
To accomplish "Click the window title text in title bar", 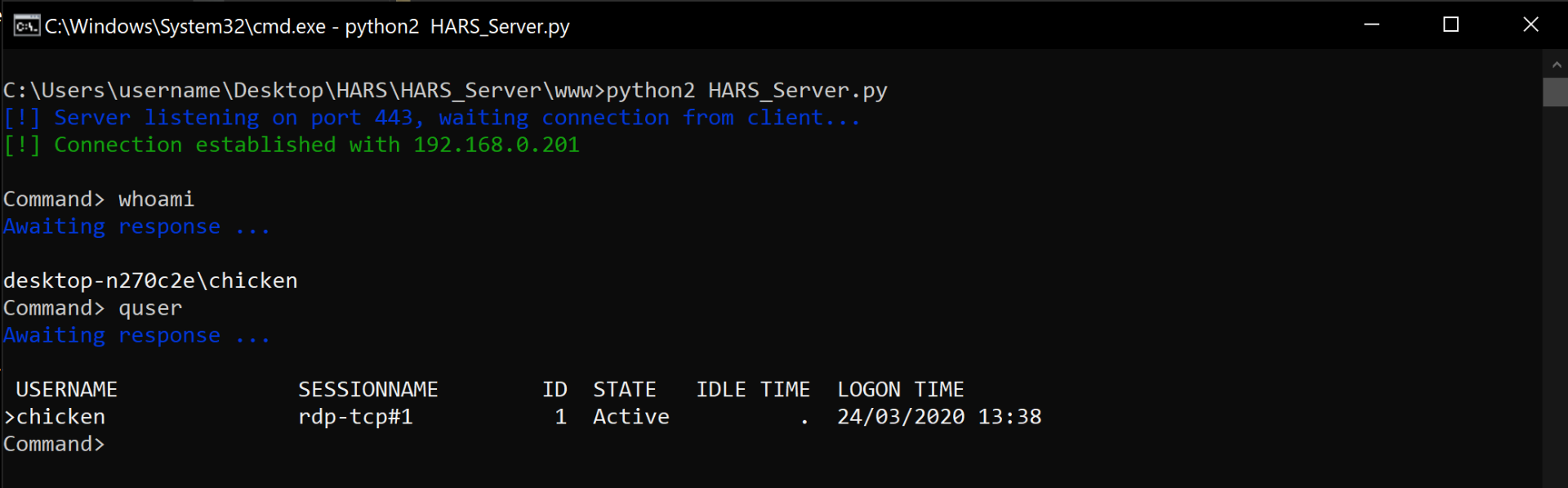I will click(x=307, y=26).
